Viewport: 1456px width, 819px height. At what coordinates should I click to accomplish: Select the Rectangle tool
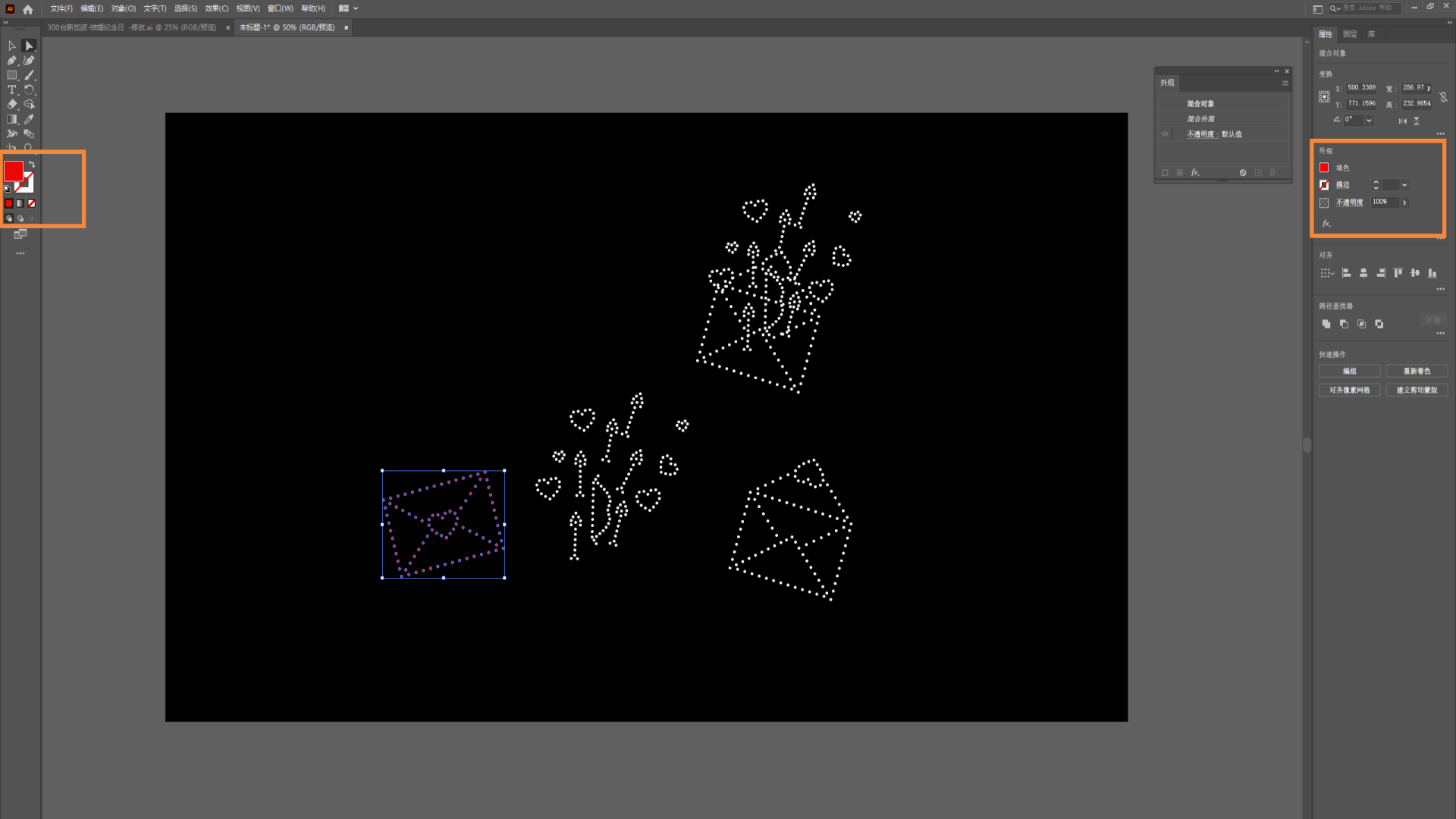pyautogui.click(x=12, y=75)
